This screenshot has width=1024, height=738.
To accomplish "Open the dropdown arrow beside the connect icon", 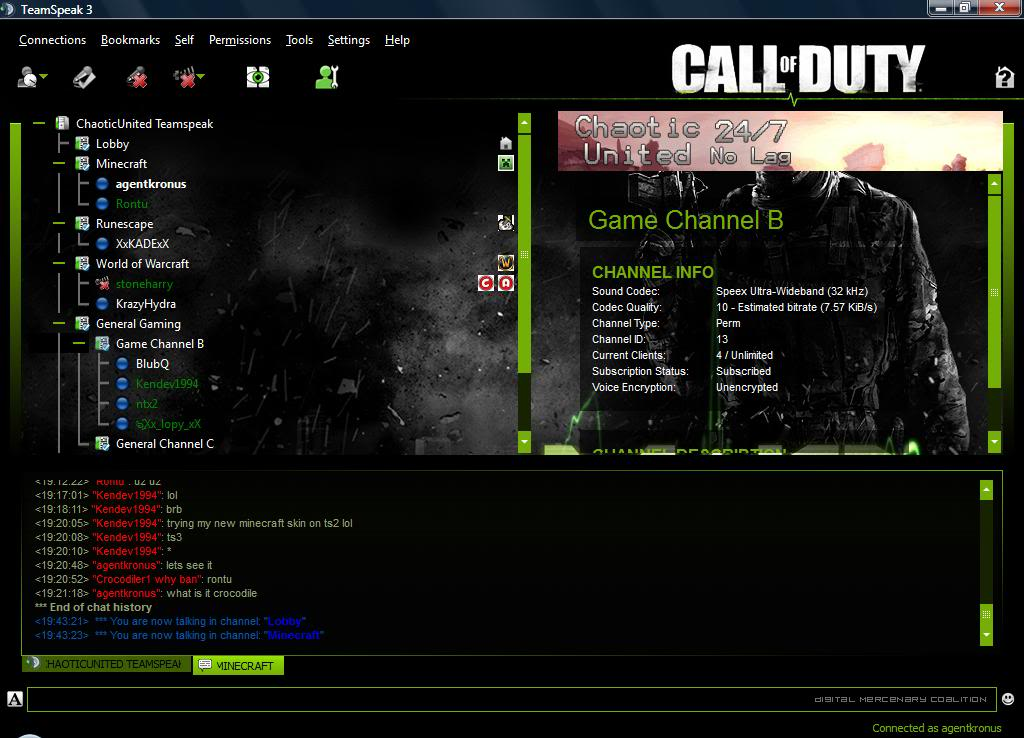I will (x=44, y=77).
